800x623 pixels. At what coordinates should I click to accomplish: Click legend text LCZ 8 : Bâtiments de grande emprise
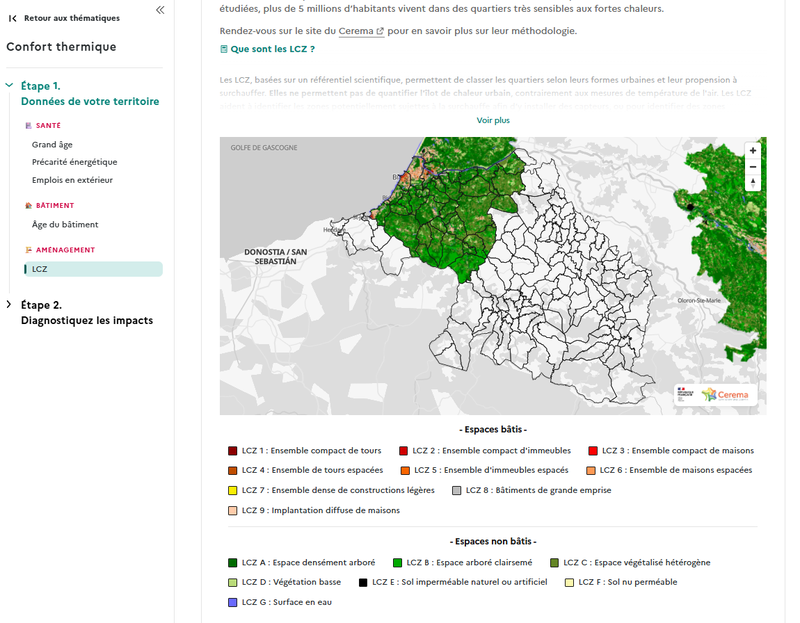(x=538, y=490)
